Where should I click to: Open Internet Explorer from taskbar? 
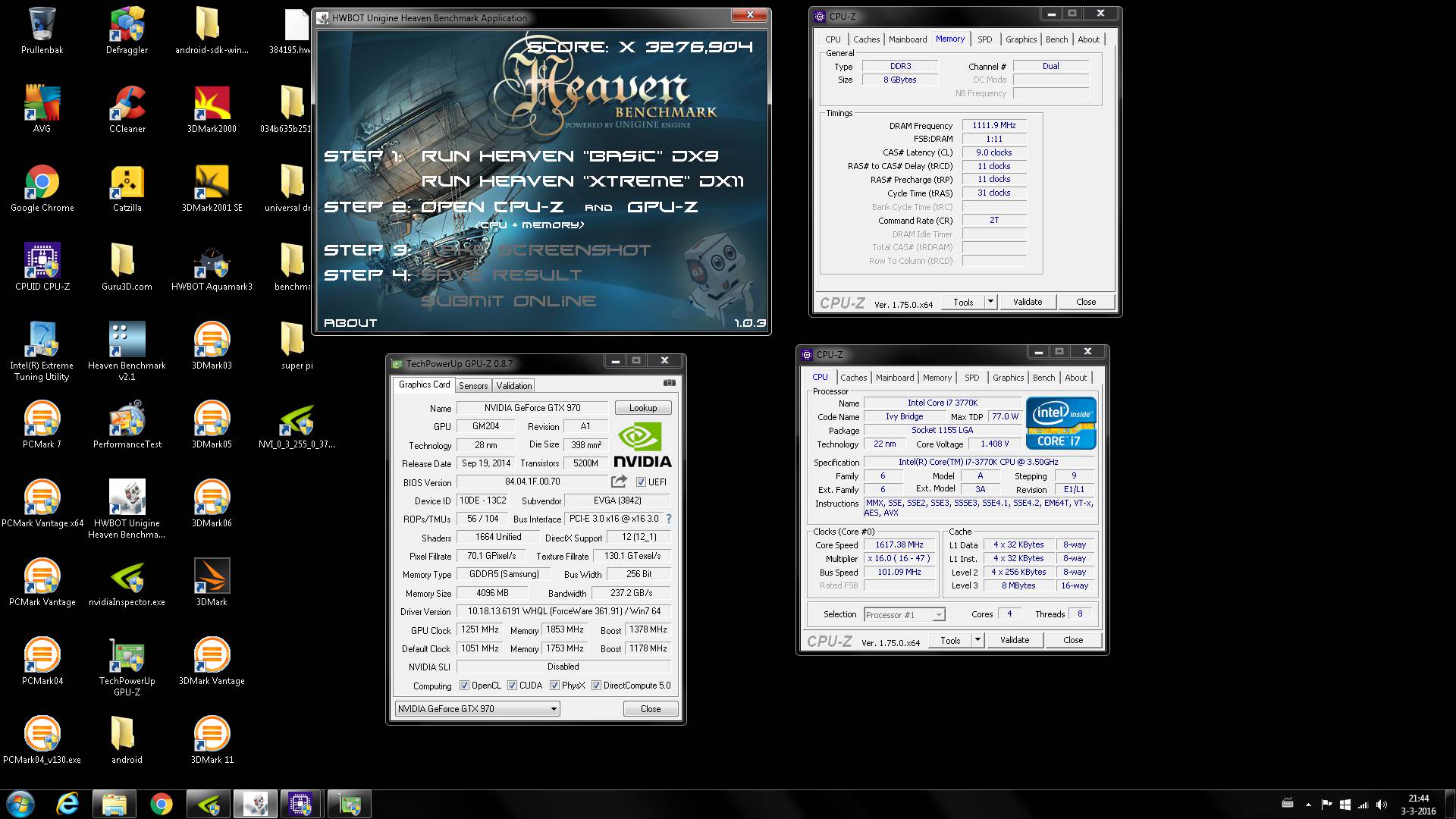67,804
